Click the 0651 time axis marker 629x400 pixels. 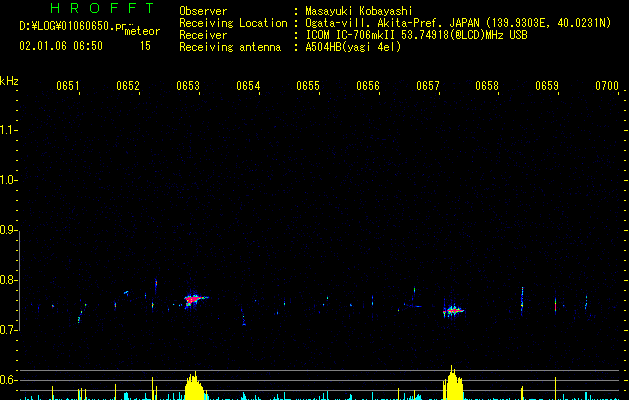[68, 86]
